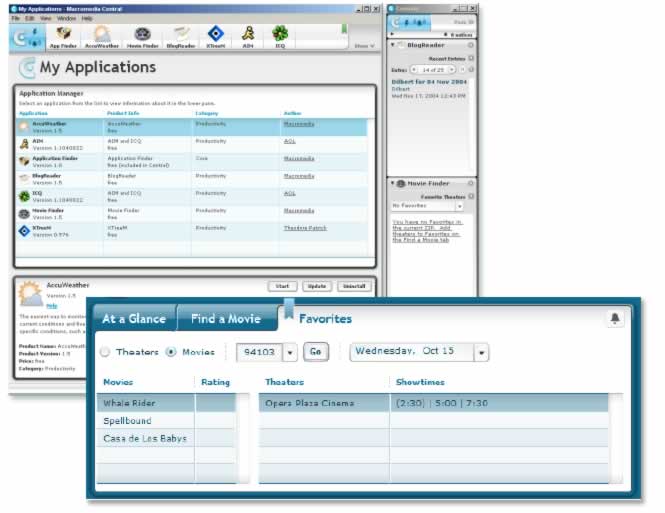Sort list by the Category column header
Image resolution: width=665 pixels, height=513 pixels.
pyautogui.click(x=207, y=113)
